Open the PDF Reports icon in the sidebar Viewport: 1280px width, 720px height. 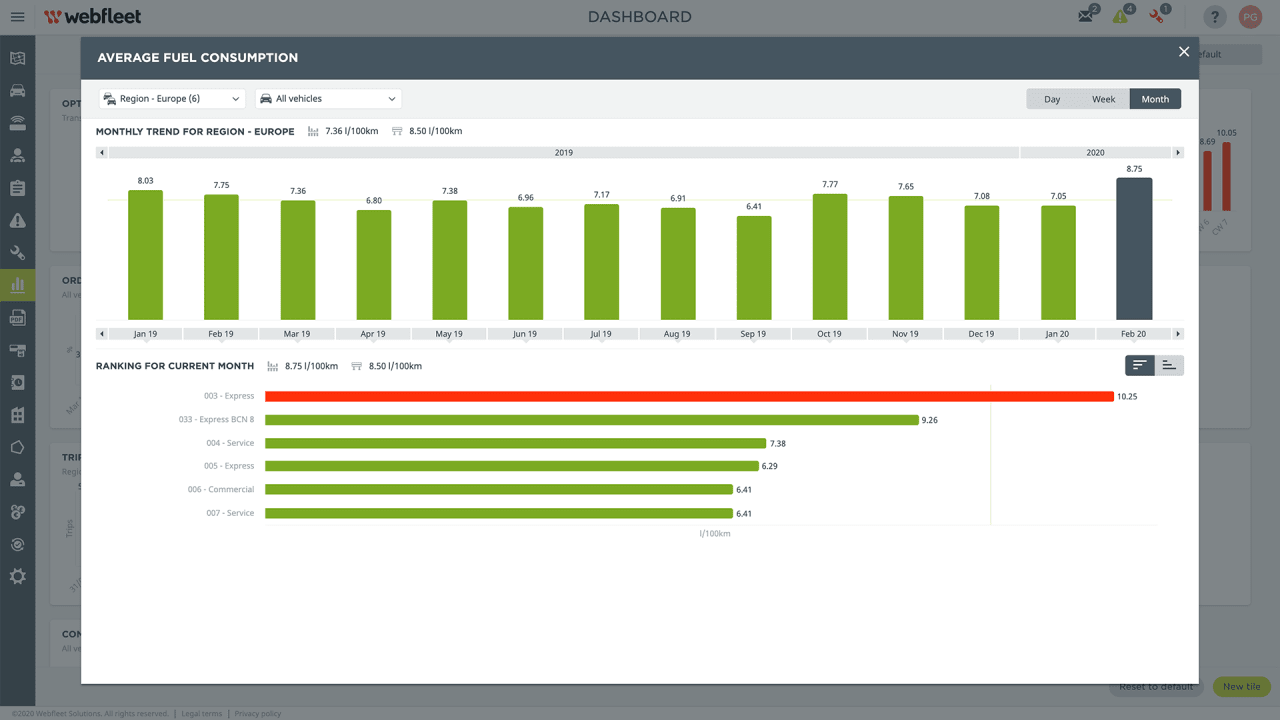[17, 318]
